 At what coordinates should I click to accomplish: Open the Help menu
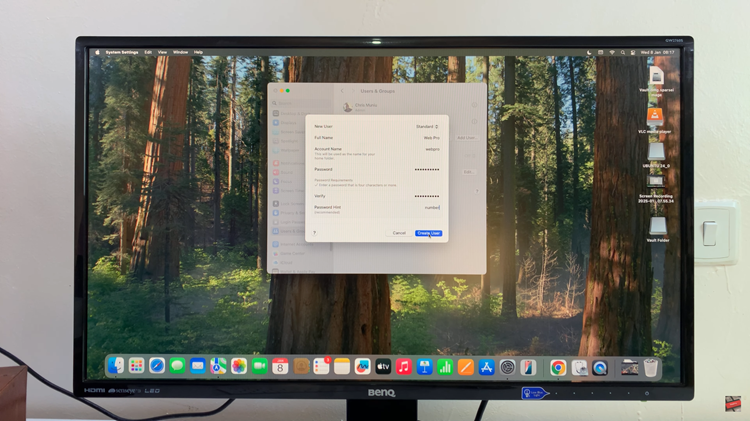198,52
